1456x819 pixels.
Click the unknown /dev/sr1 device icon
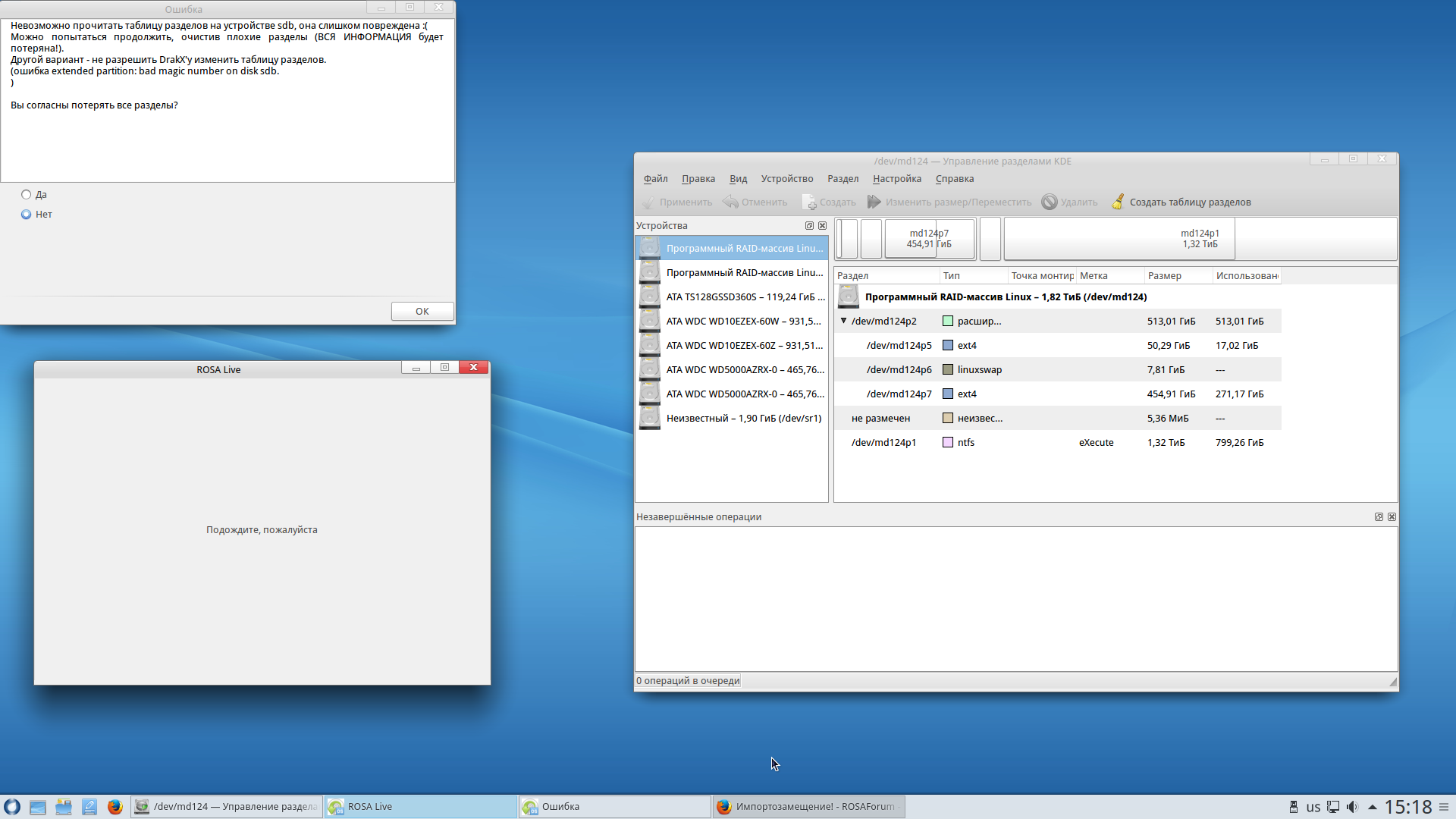(x=649, y=418)
